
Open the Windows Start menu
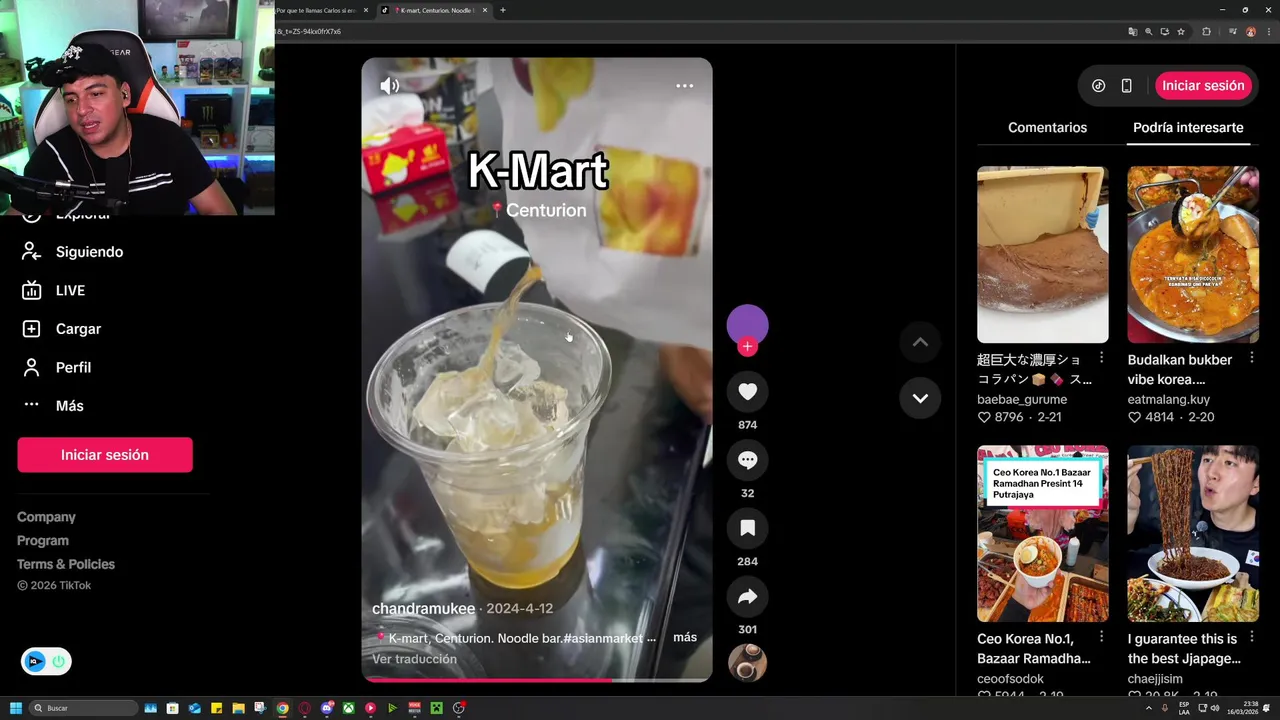16,708
